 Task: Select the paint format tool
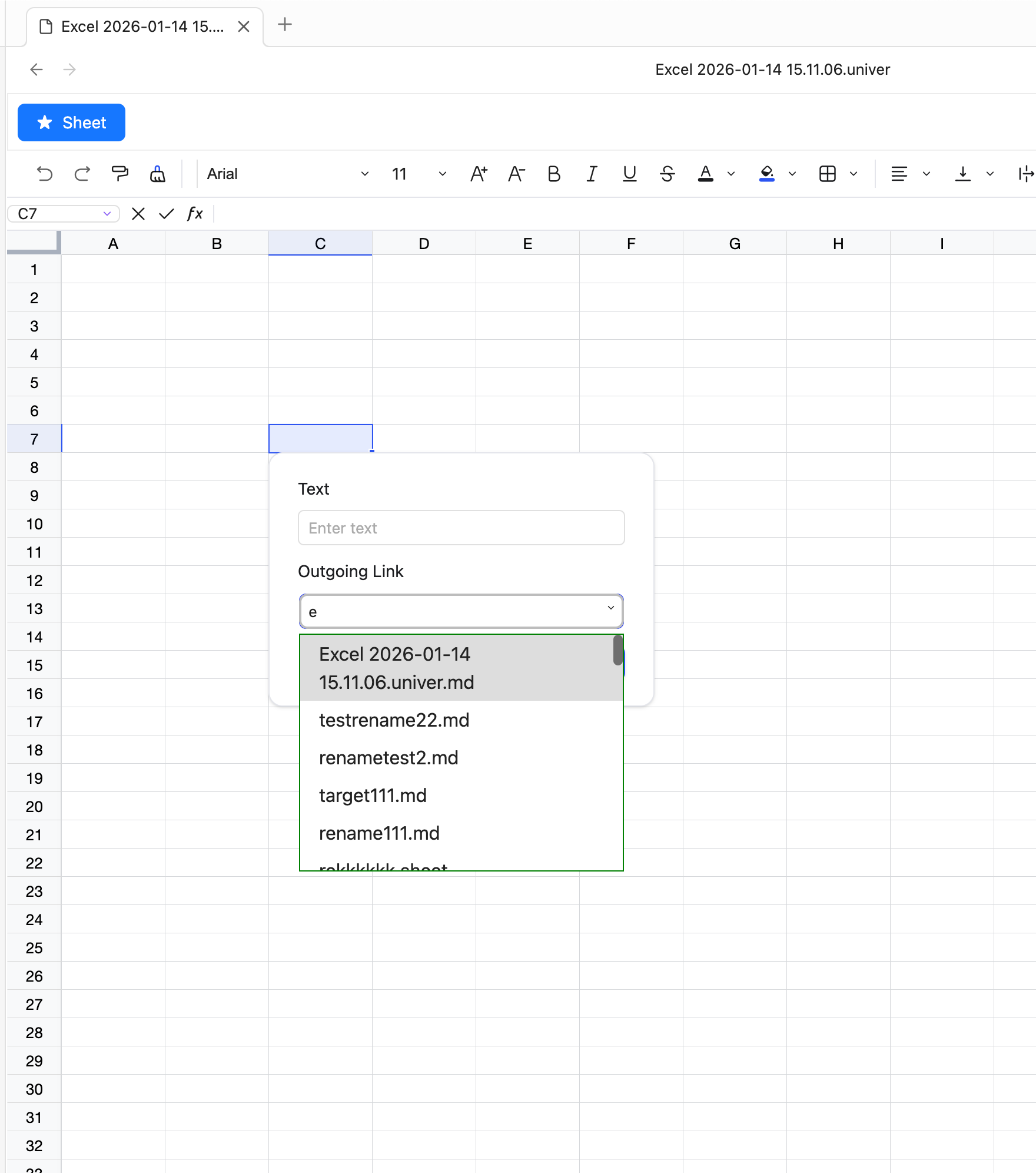[x=120, y=174]
